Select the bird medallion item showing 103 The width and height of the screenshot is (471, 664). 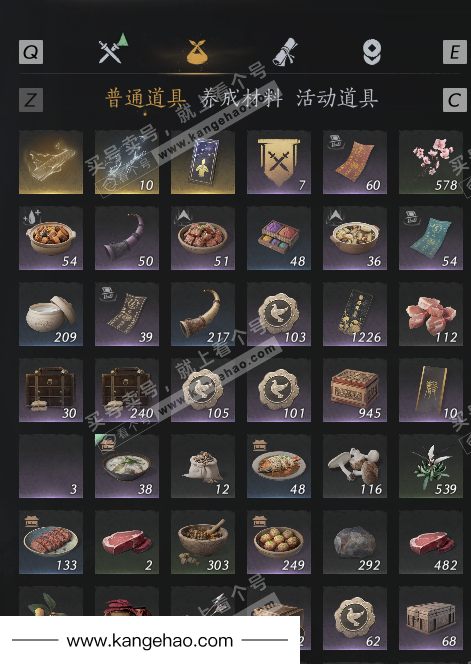pyautogui.click(x=279, y=314)
